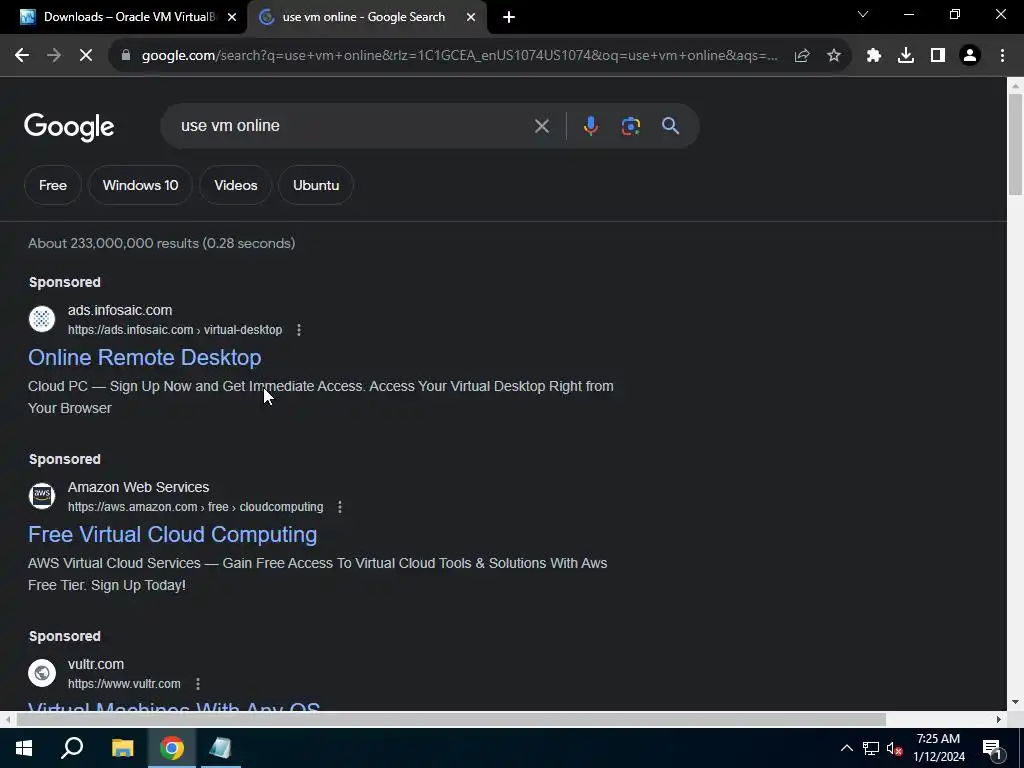
Task: Click the vultr.com globe favicon
Action: click(x=42, y=673)
